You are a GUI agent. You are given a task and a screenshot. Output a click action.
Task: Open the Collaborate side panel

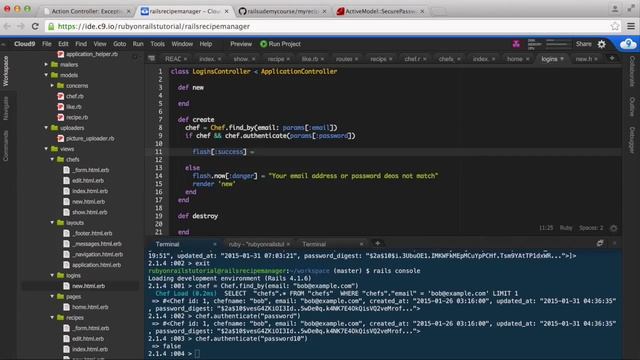(632, 71)
